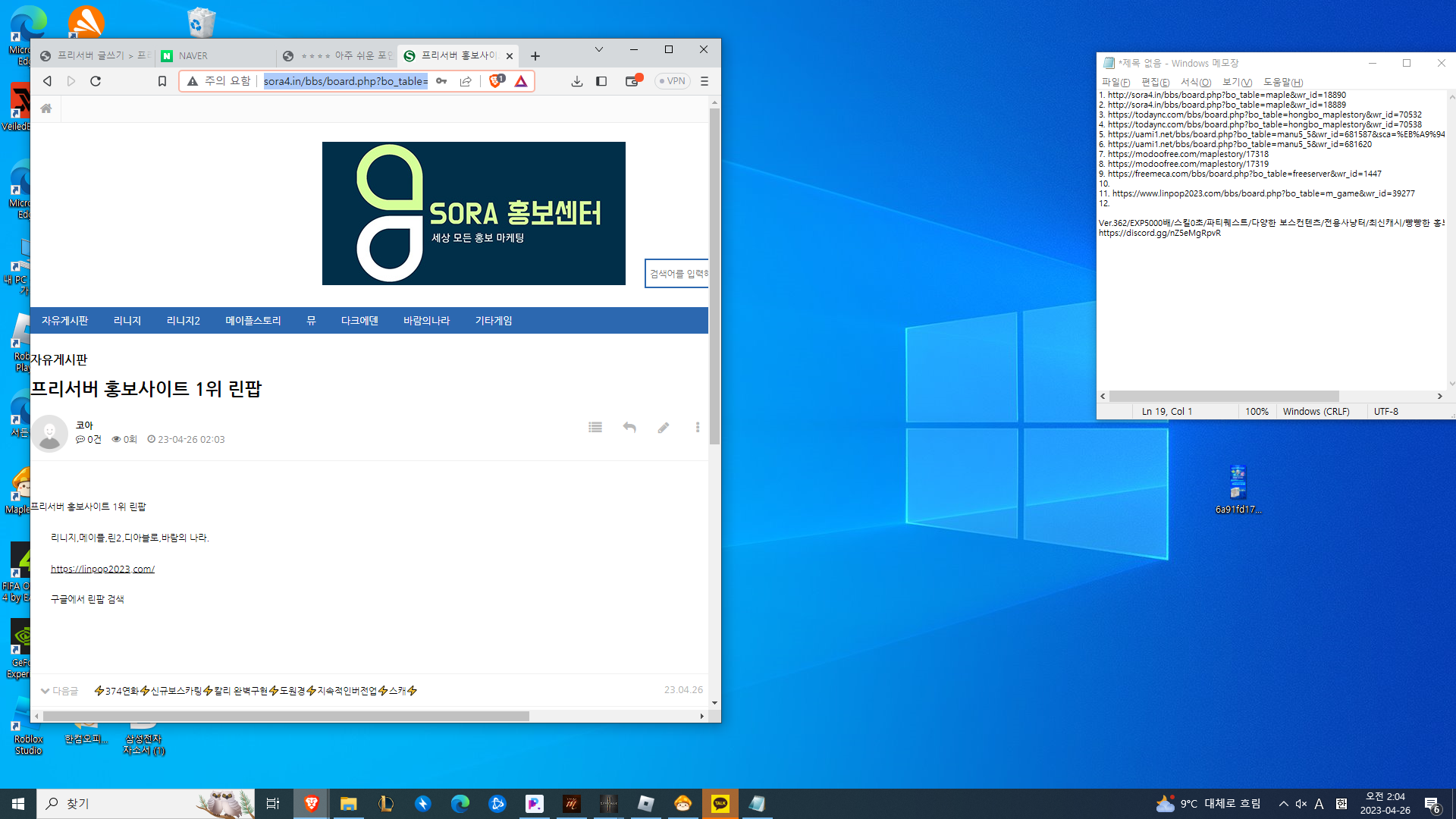Click the site home icon below toolbar

(46, 108)
